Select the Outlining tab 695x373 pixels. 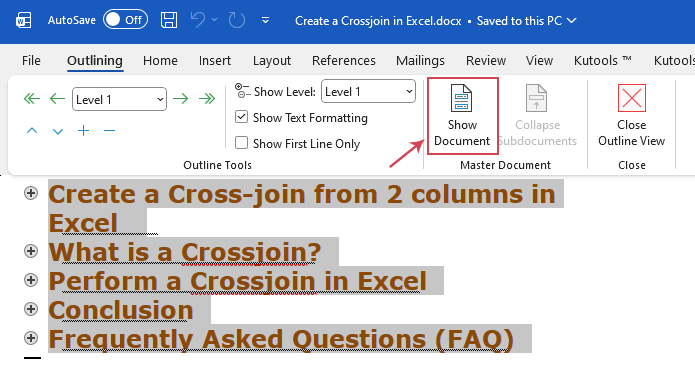pos(95,60)
